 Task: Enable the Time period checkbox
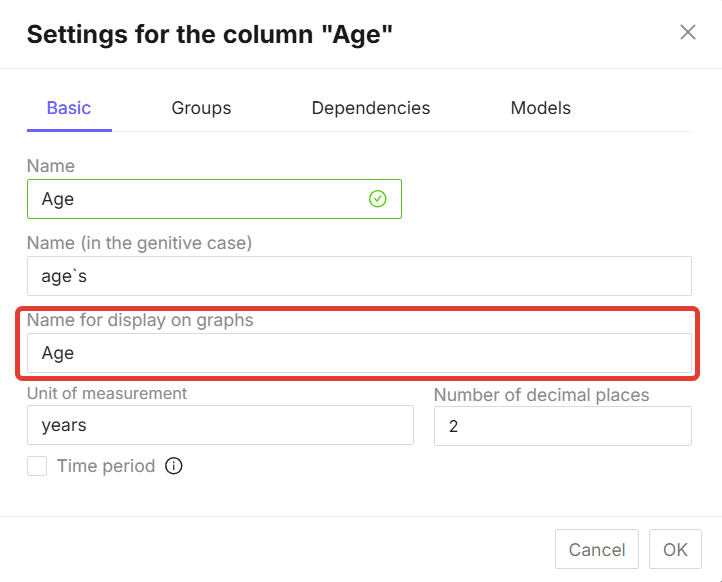coord(37,466)
